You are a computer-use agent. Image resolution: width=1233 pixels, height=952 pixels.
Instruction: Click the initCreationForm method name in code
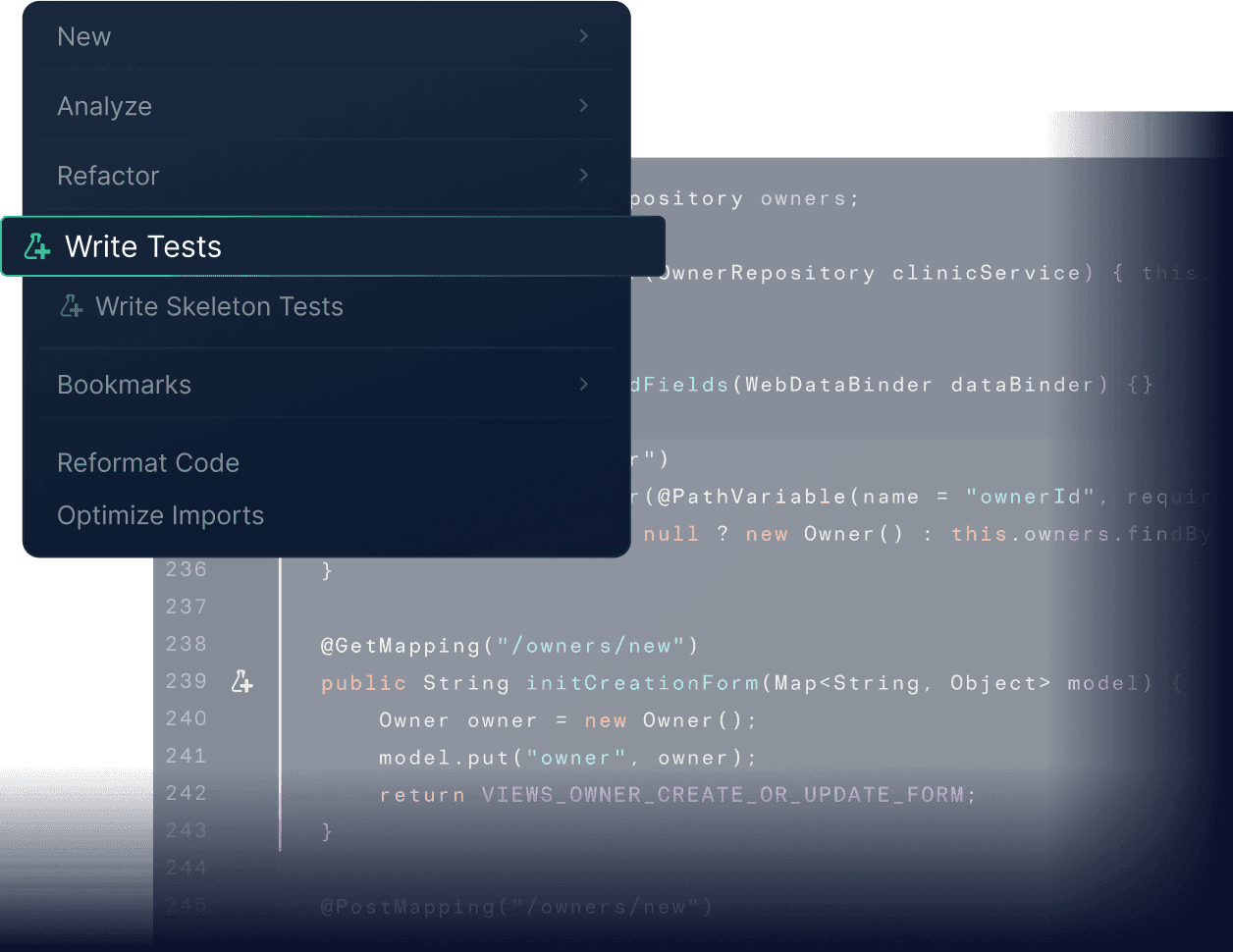tap(642, 682)
